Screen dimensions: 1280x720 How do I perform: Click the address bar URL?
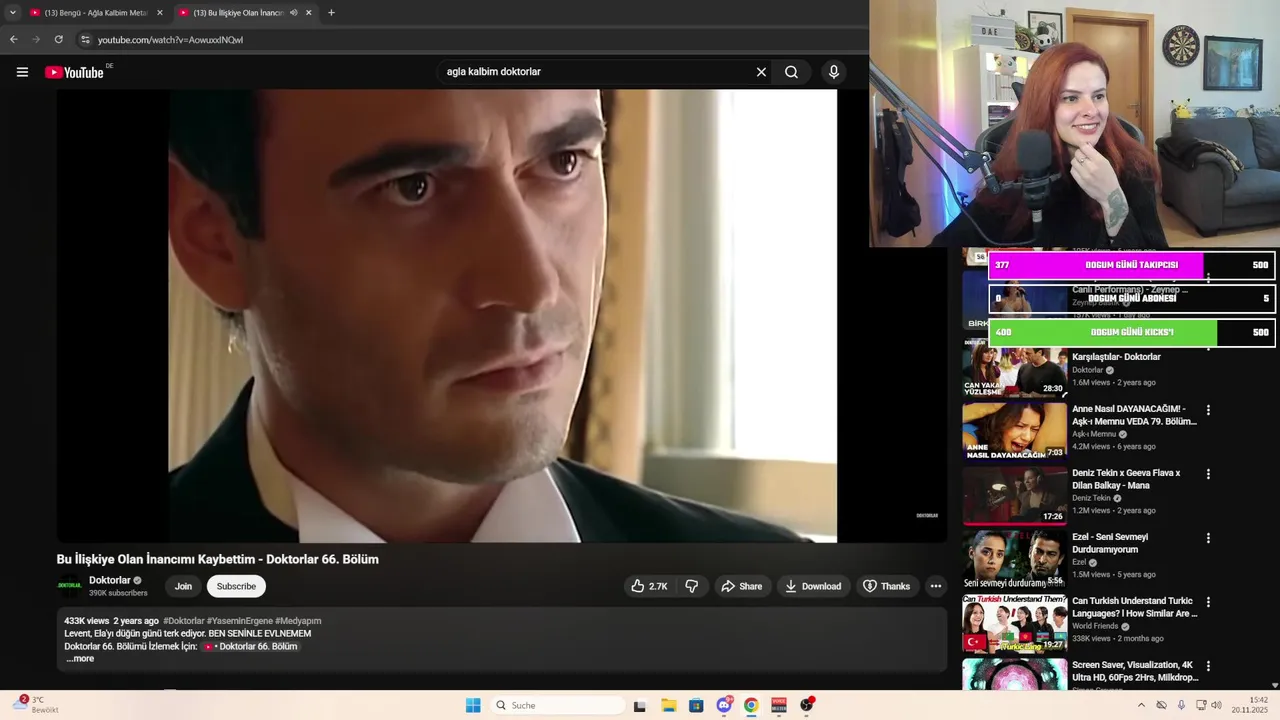tap(170, 40)
